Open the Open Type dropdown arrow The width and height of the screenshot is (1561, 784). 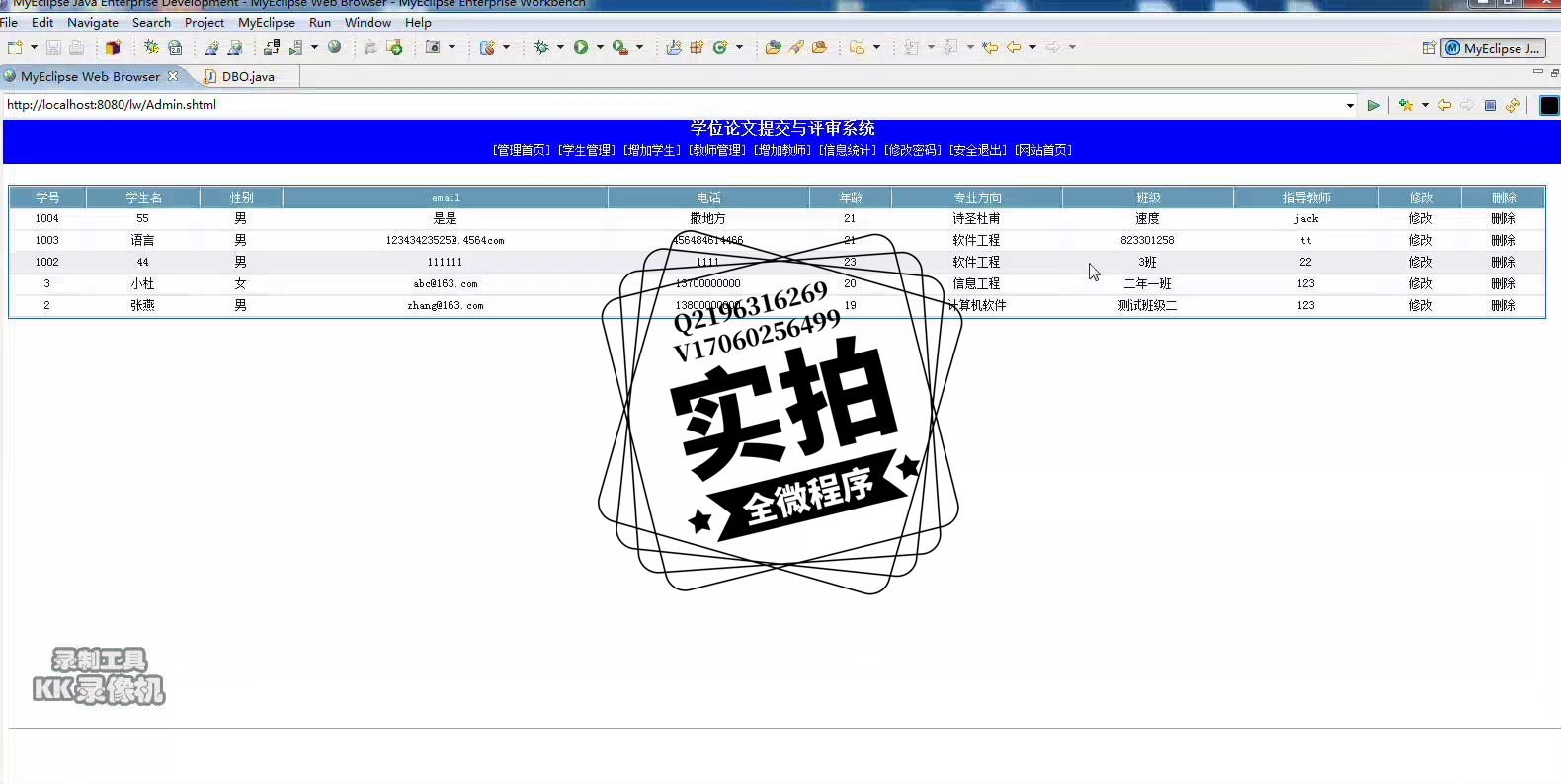(x=506, y=47)
